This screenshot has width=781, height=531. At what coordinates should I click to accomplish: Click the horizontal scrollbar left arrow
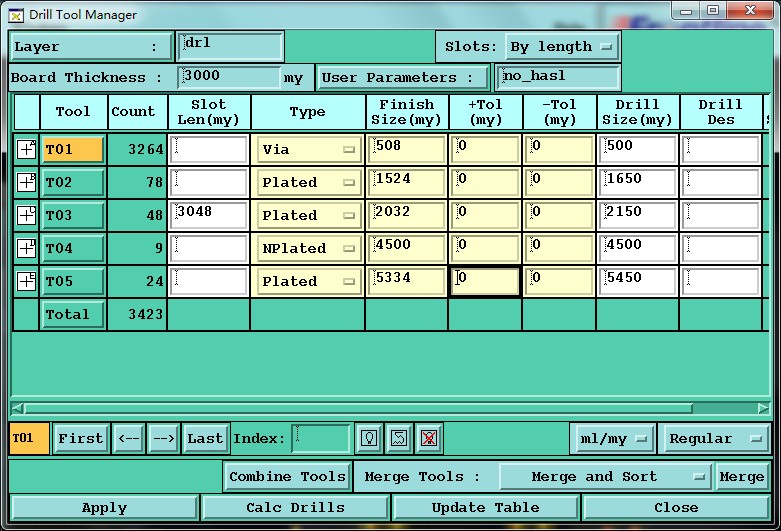17,408
